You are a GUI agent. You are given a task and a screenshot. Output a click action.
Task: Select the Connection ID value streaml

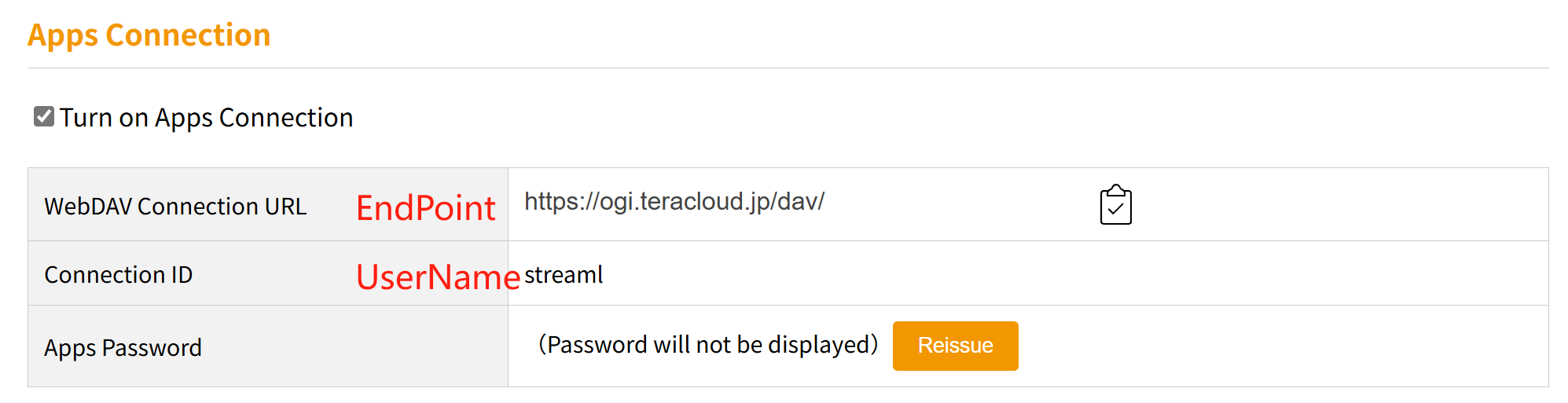pos(564,275)
